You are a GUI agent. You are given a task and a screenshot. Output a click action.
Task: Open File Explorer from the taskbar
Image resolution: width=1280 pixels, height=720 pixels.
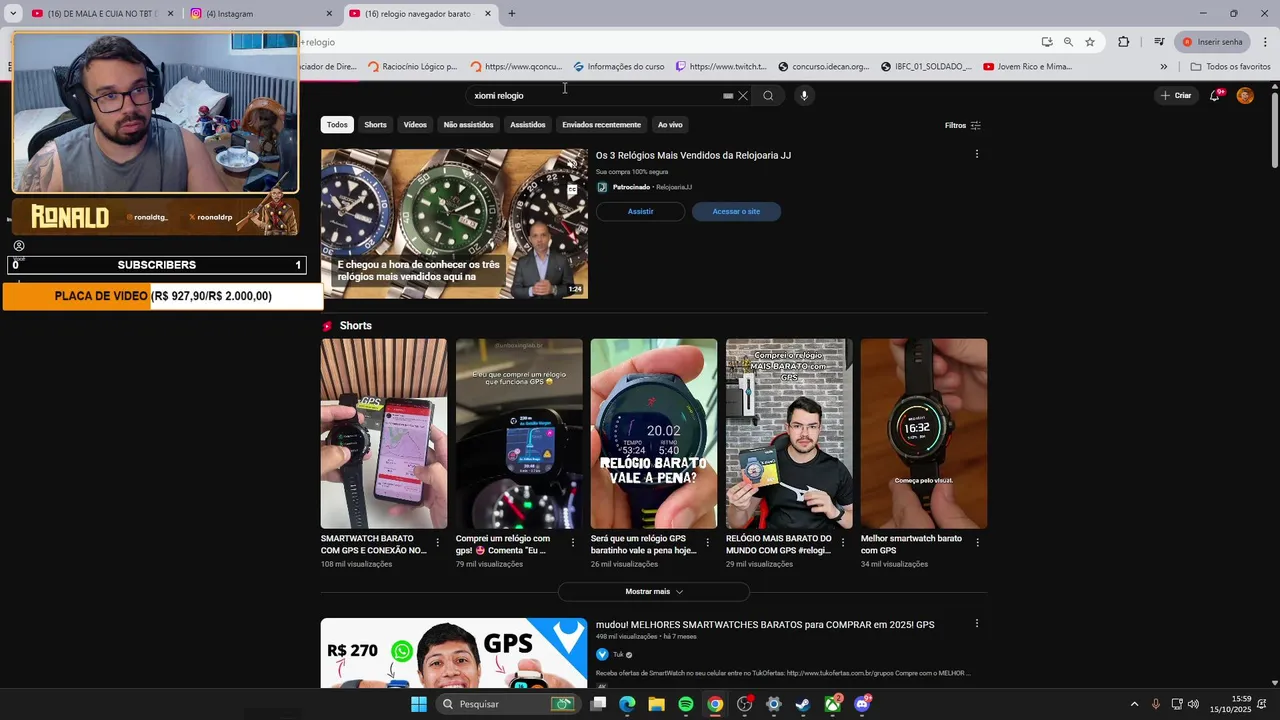656,704
